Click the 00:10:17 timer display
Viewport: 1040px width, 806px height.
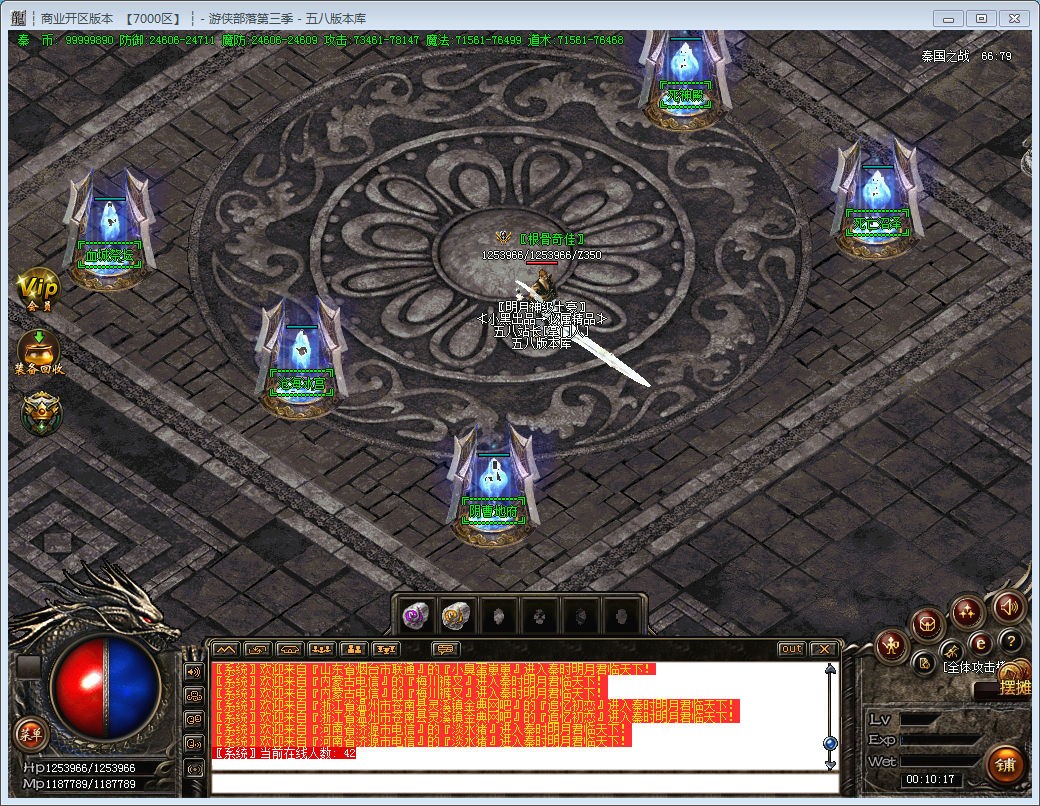[931, 779]
